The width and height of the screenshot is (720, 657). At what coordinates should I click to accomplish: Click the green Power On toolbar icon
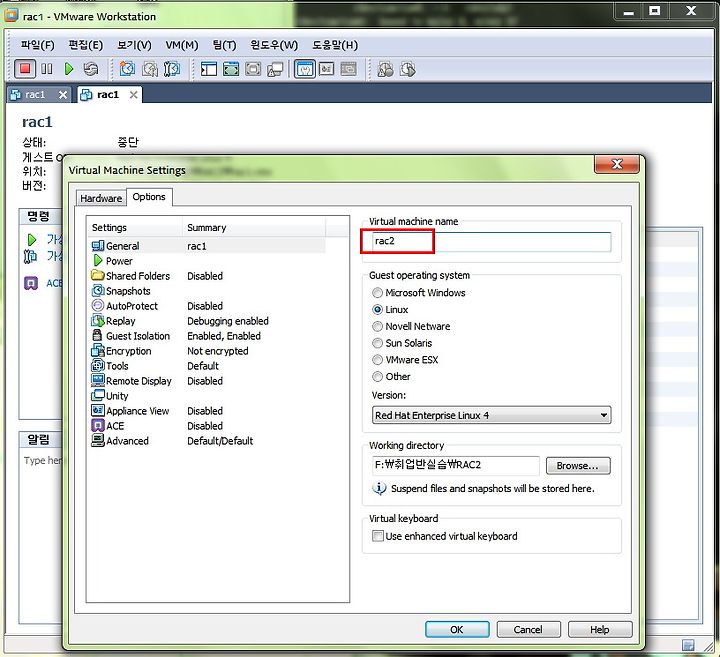69,69
